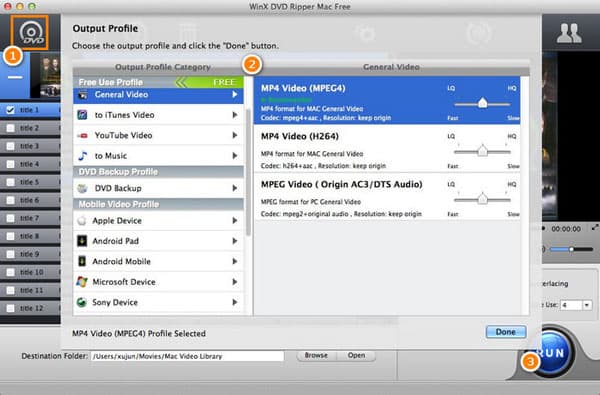Image resolution: width=600 pixels, height=395 pixels.
Task: Check the title 8 checkbox
Action: click(10, 236)
